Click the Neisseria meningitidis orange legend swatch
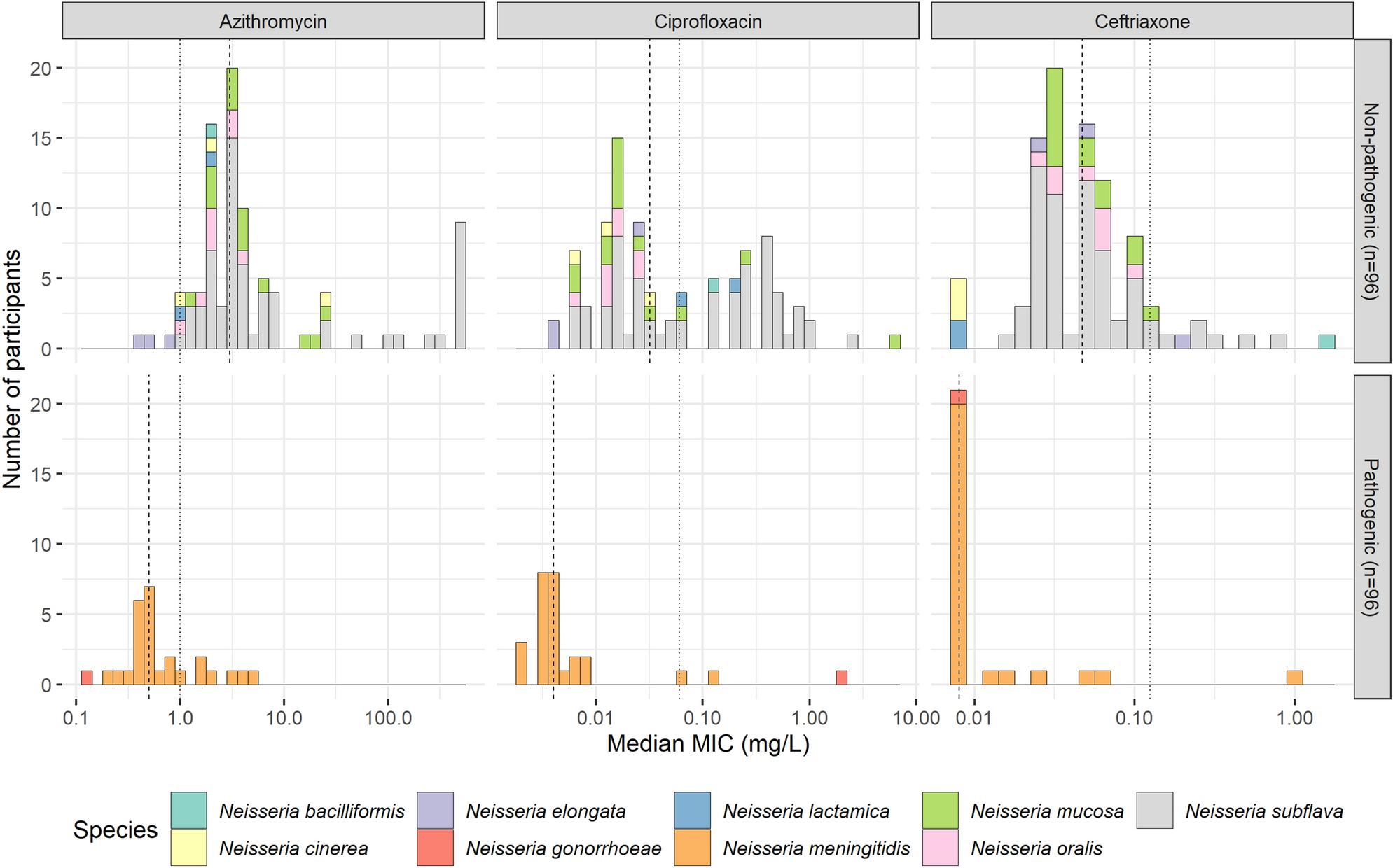The image size is (1393, 868). tap(692, 848)
